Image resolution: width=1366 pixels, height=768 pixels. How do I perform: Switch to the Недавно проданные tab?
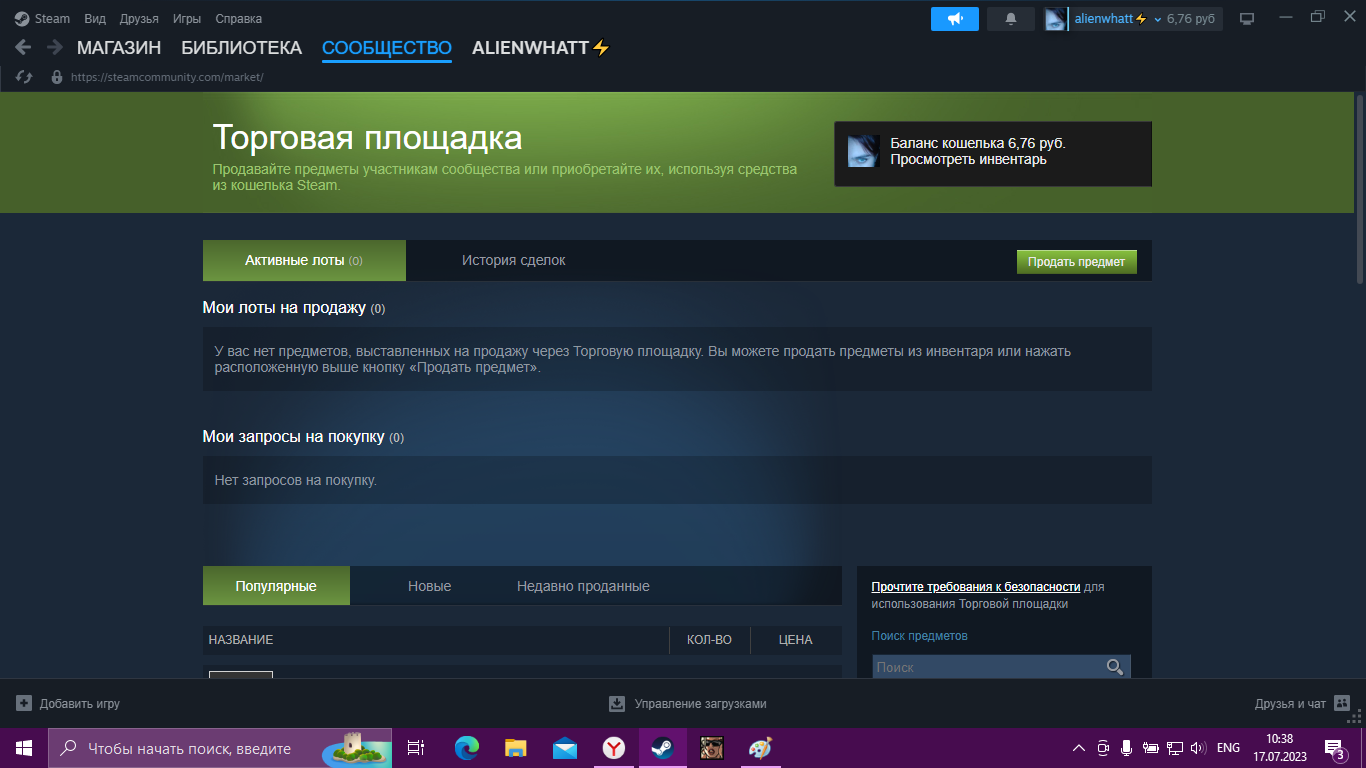coord(583,586)
